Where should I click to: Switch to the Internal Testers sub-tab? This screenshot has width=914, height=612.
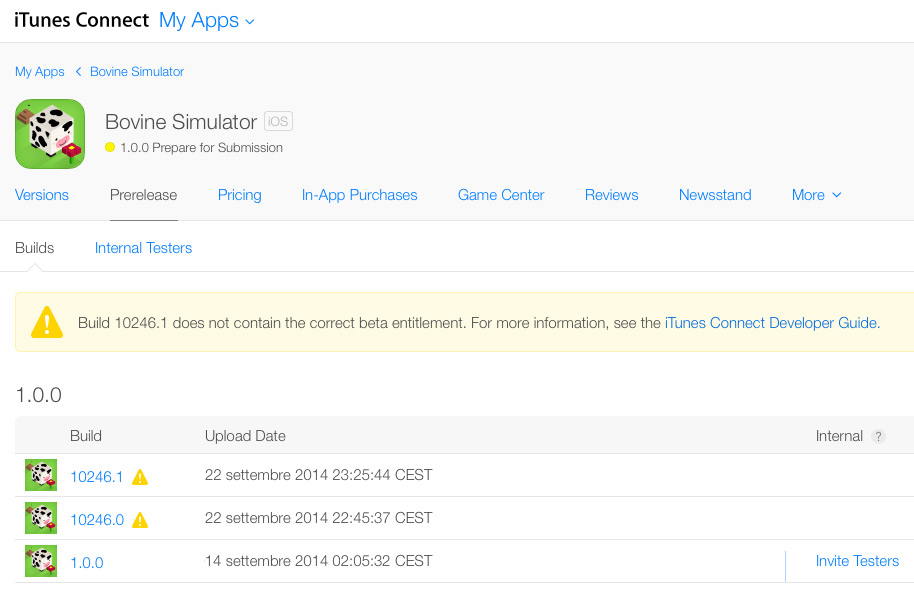point(143,248)
